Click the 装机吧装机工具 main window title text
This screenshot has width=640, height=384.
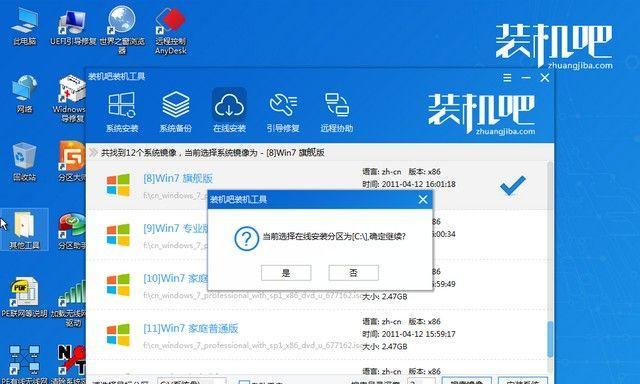point(117,76)
